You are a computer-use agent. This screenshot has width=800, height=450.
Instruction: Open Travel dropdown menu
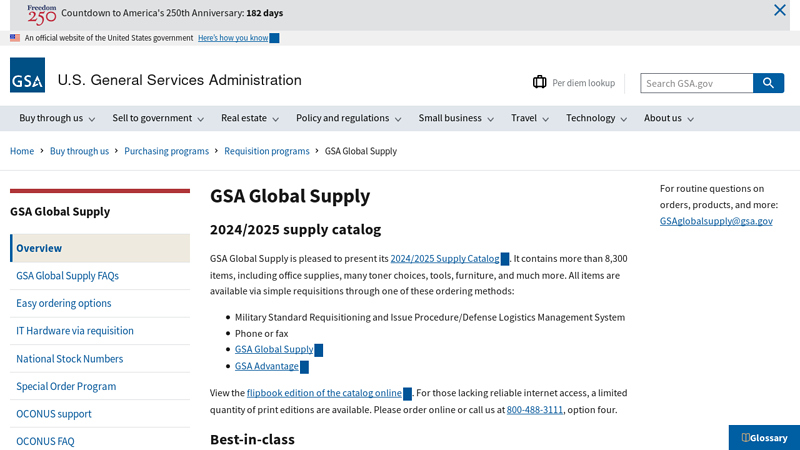pos(530,118)
